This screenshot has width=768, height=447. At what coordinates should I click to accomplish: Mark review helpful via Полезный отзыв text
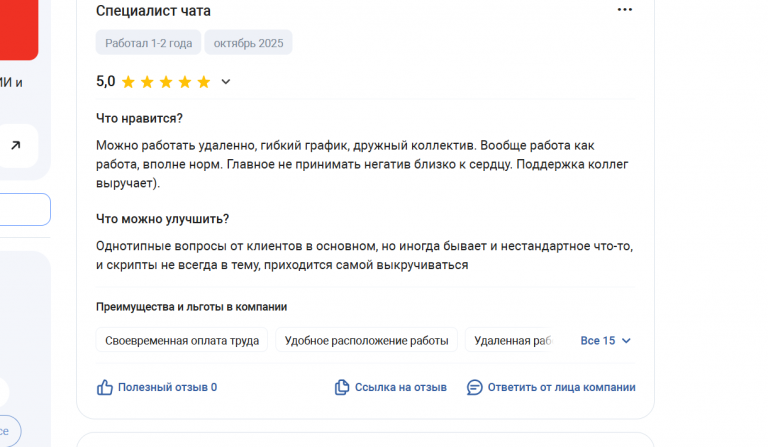click(x=167, y=387)
